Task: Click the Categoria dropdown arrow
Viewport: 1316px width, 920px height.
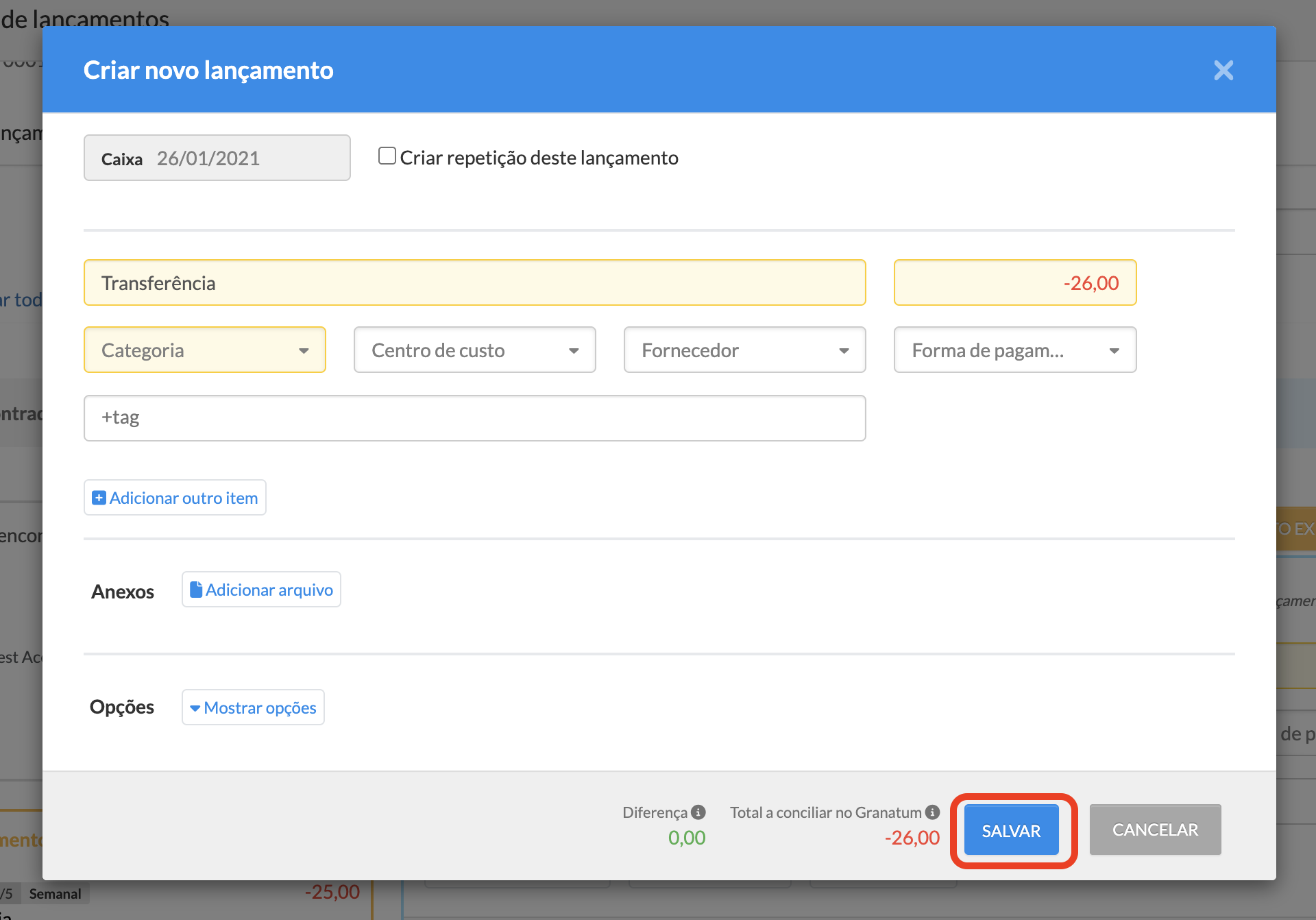Action: (x=304, y=350)
